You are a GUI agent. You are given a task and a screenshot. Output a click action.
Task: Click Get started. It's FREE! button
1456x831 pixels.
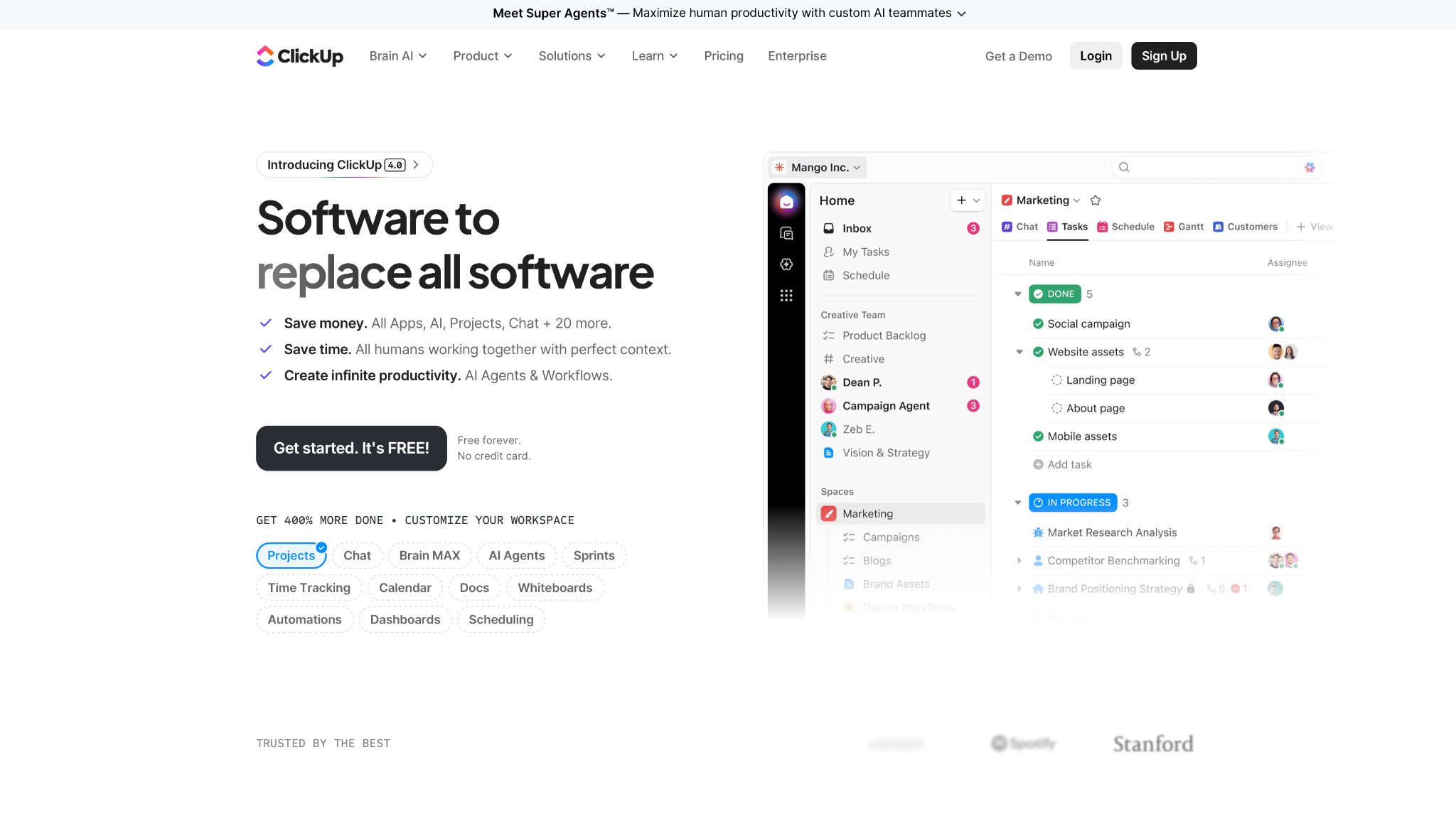pyautogui.click(x=351, y=449)
